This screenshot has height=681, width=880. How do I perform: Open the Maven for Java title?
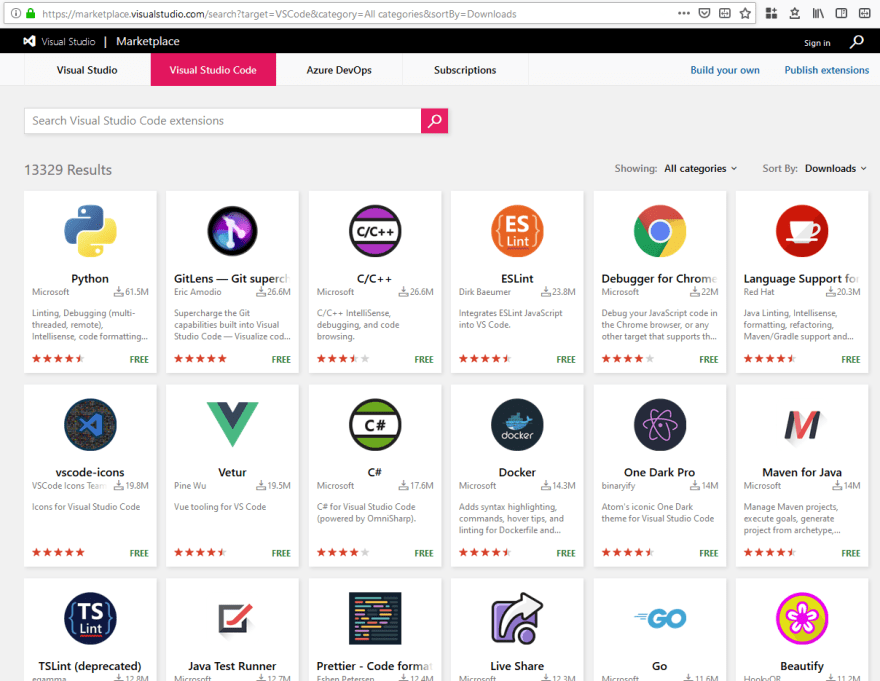click(801, 472)
